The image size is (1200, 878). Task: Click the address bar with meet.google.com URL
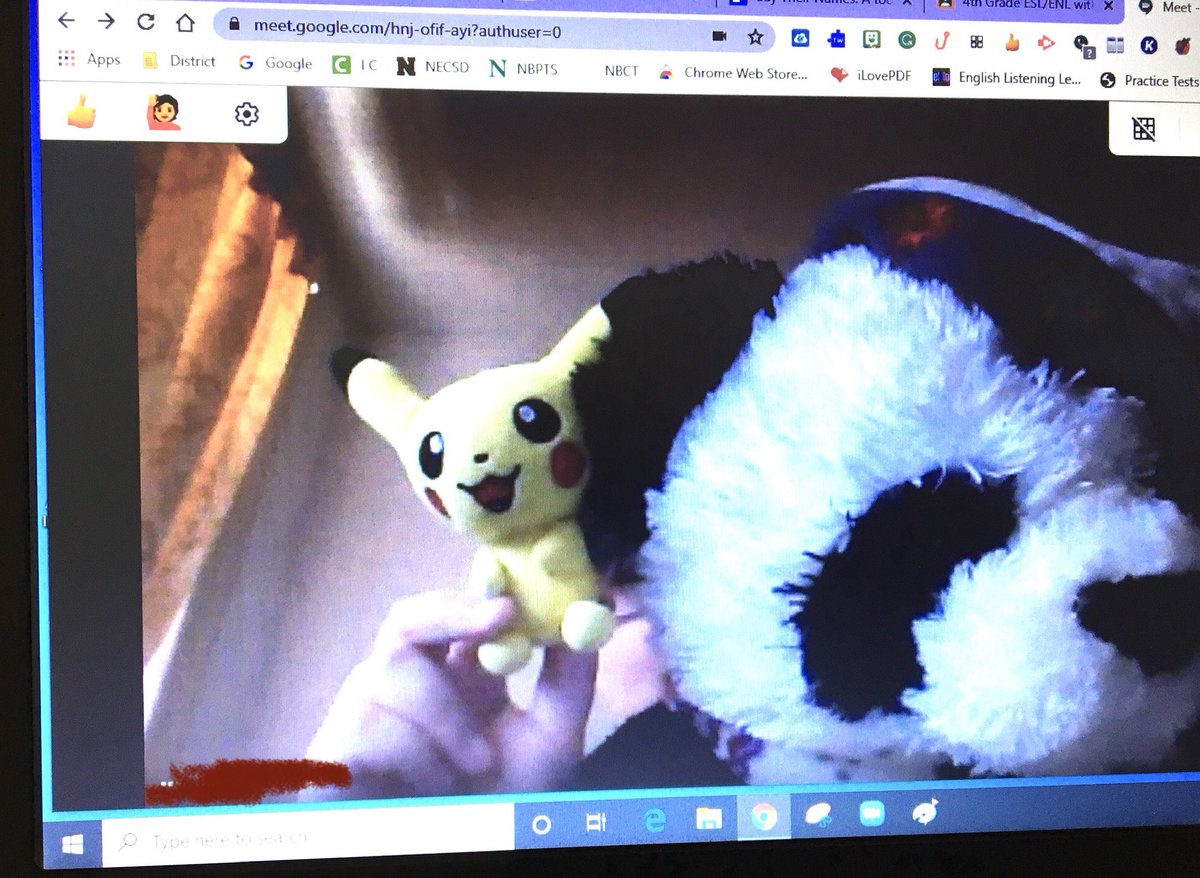coord(495,31)
